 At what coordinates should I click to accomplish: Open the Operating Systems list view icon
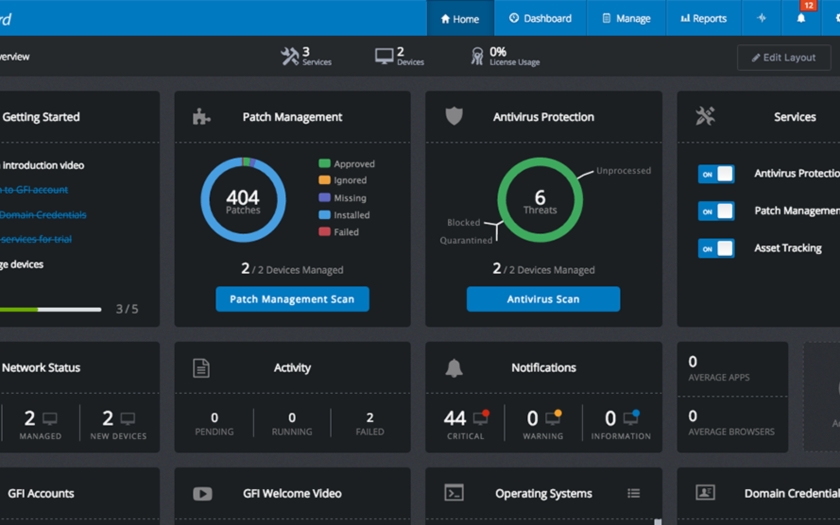[634, 493]
